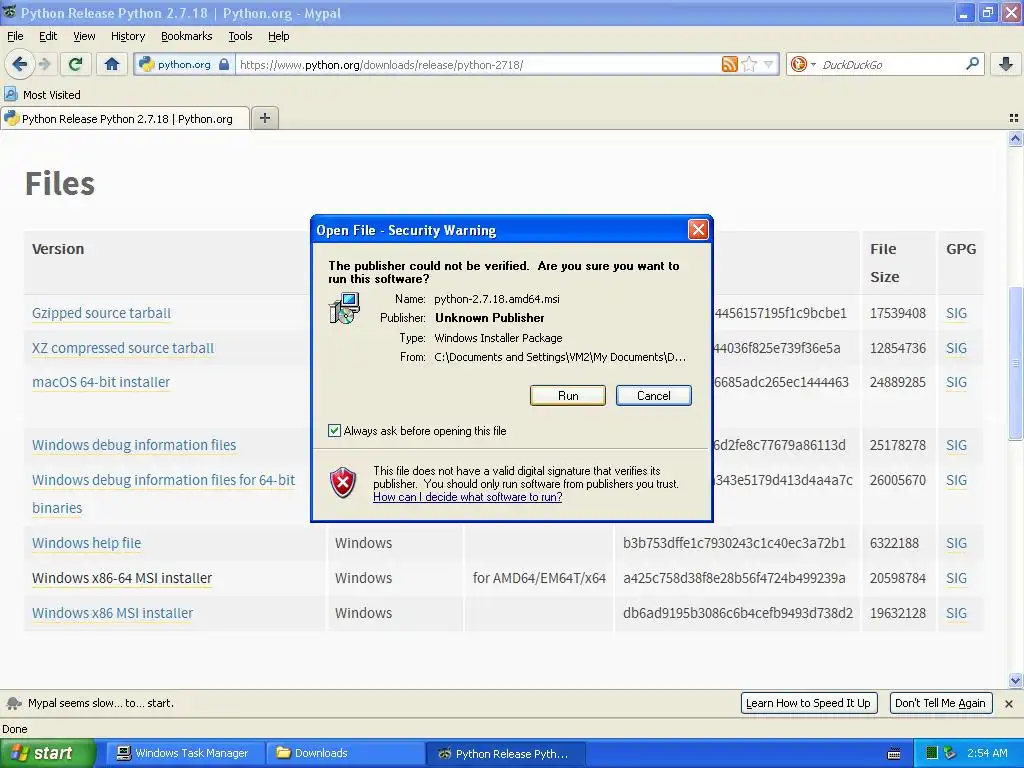1024x768 pixels.
Task: Click the on-screen keyboard tray icon
Action: (894, 754)
